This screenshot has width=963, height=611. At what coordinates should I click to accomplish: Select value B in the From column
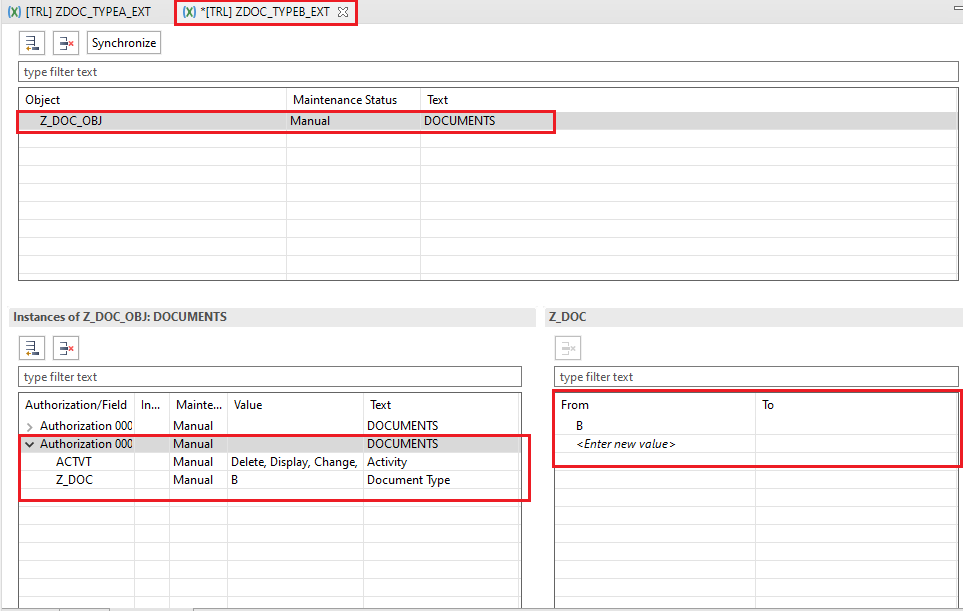click(579, 426)
